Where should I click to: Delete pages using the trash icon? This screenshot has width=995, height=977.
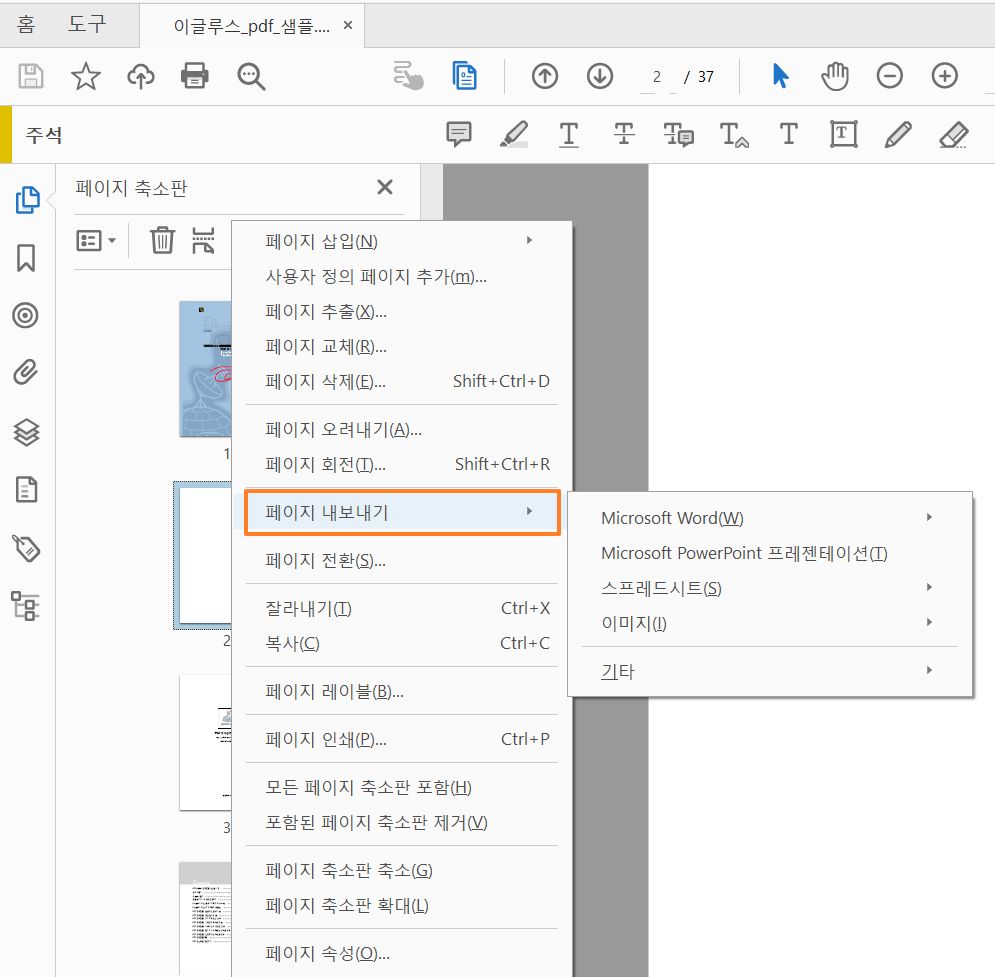163,239
